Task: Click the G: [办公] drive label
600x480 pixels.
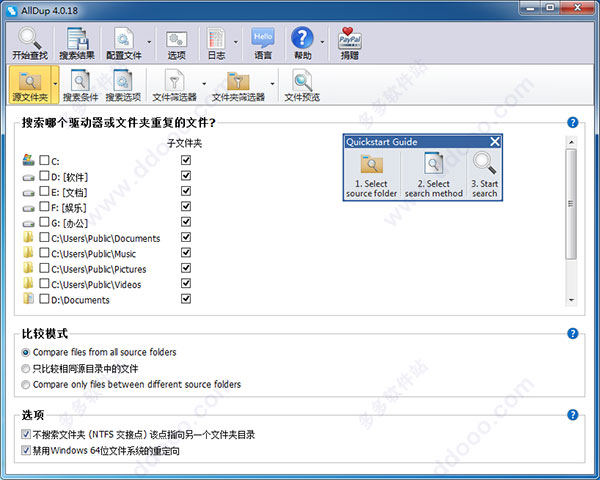Action: [69, 223]
